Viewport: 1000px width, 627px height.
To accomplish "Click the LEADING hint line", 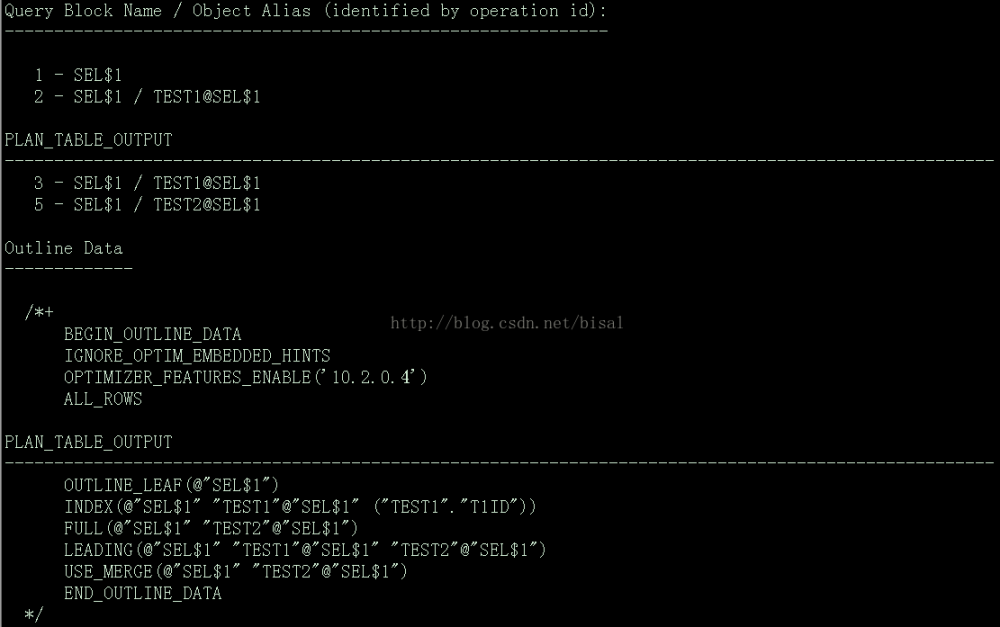I will coord(305,550).
